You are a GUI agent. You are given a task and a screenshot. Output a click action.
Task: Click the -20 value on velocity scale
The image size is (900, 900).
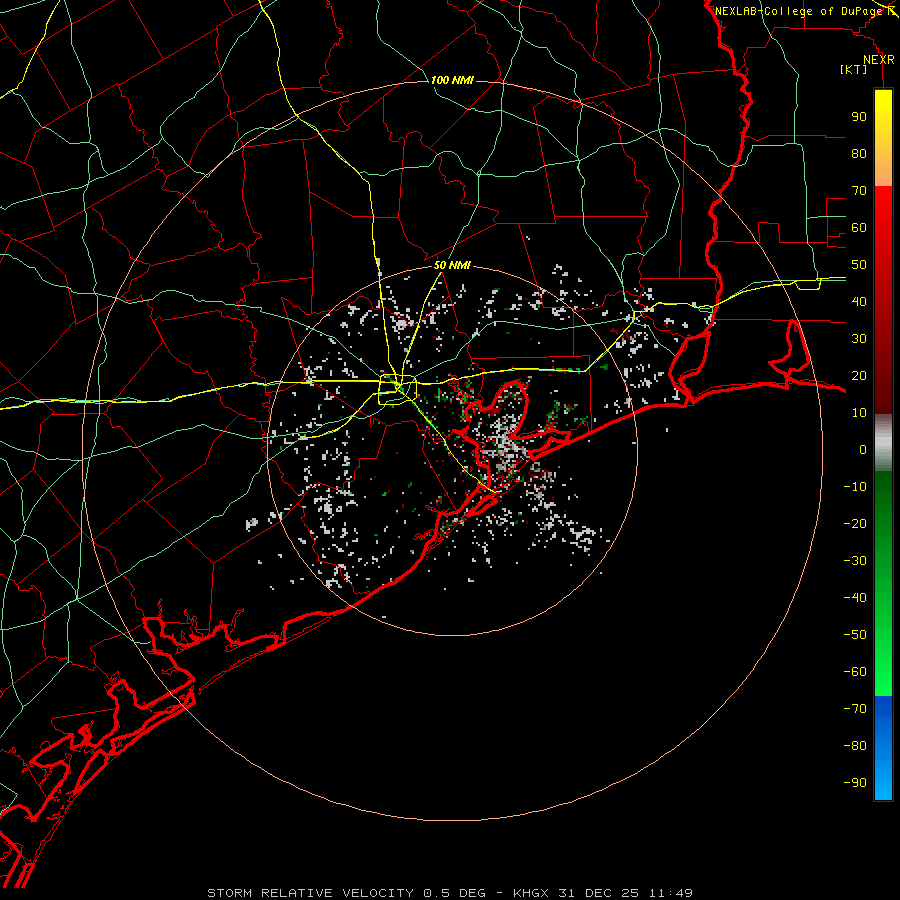855,523
